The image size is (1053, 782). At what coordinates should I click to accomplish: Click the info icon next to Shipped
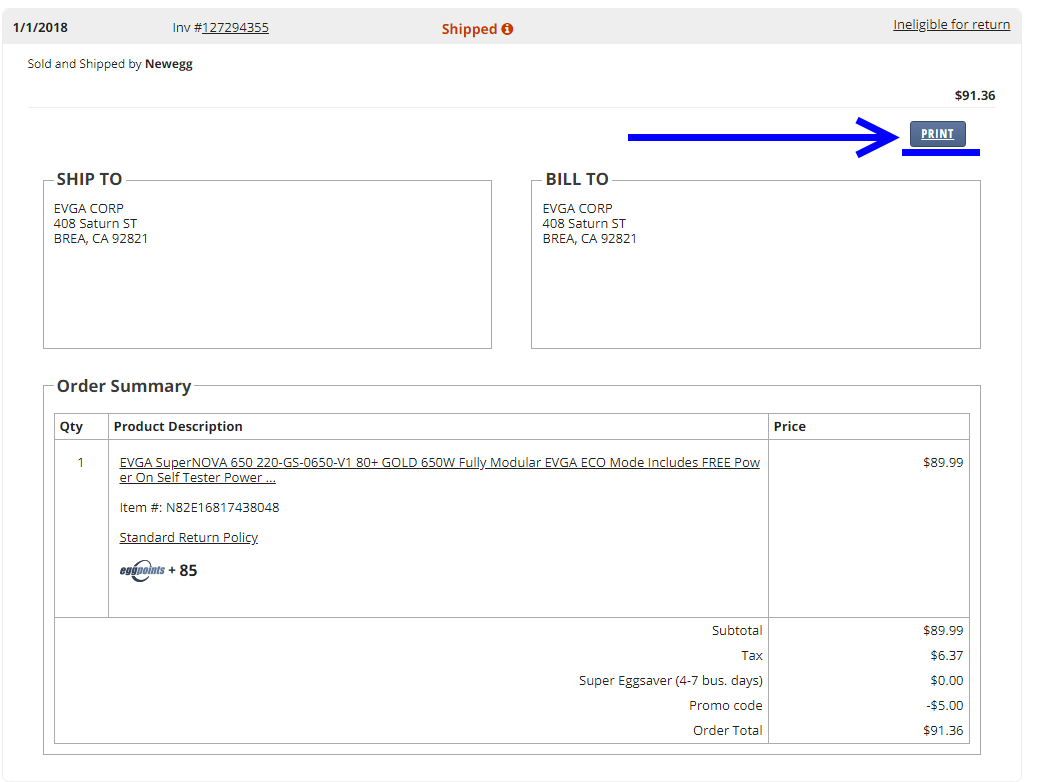[507, 29]
